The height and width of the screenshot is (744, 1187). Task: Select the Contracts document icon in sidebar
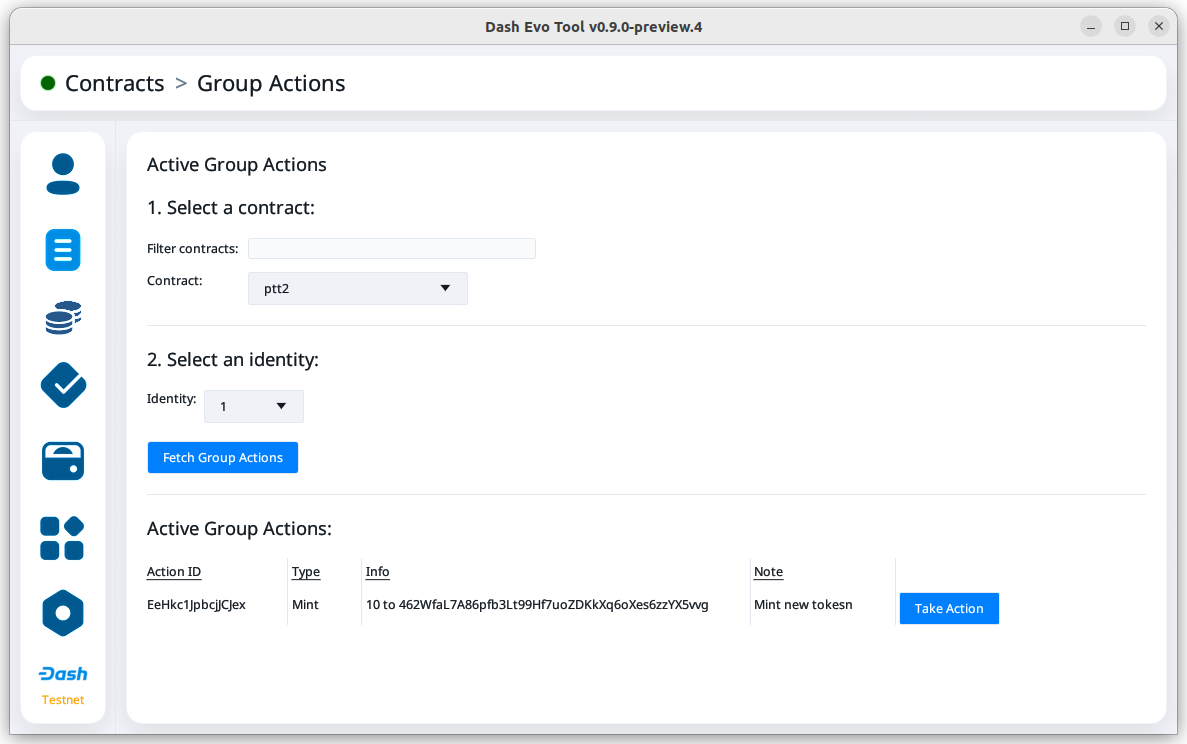point(63,250)
